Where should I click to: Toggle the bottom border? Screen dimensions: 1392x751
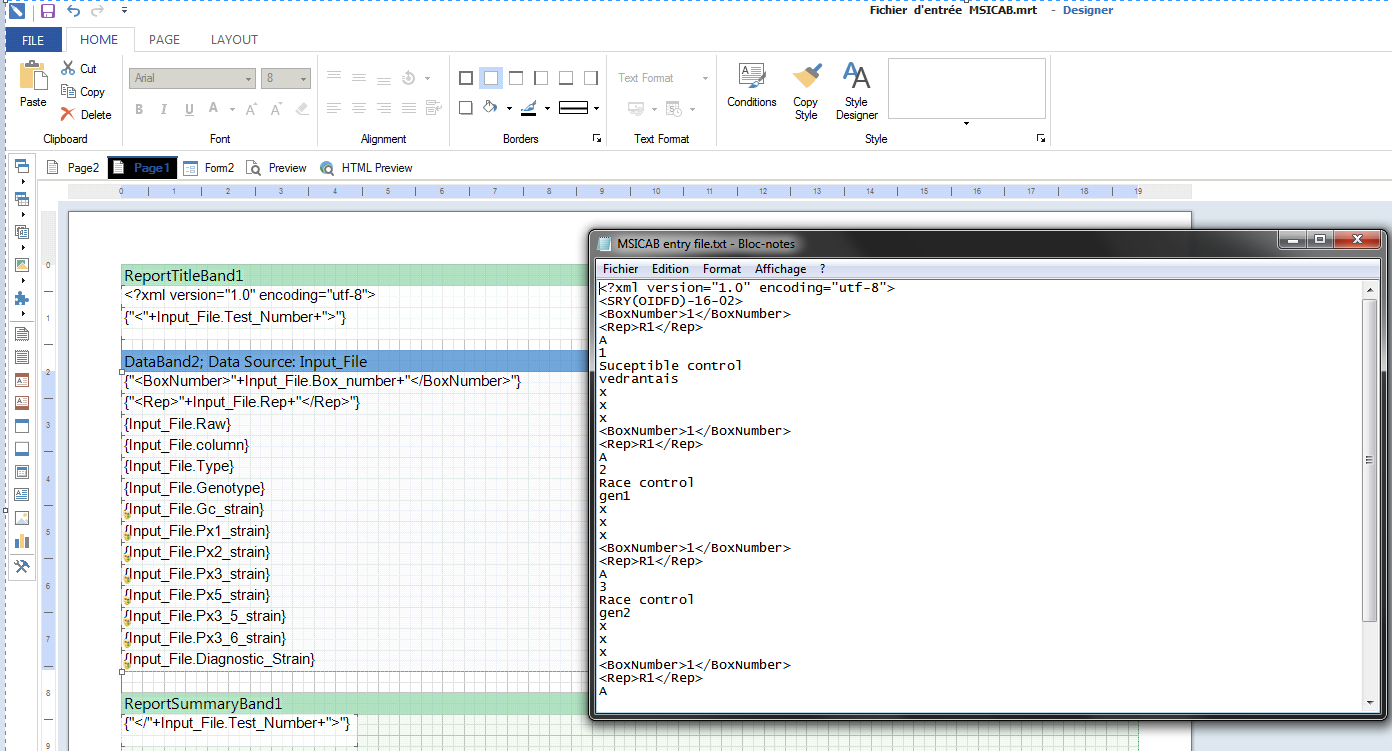(x=566, y=78)
